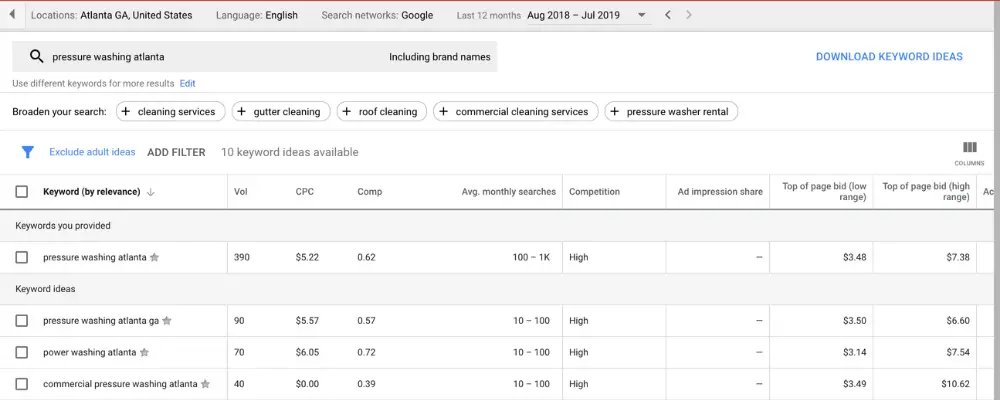Click the search magnifier icon
Viewport: 1000px width, 400px height.
pyautogui.click(x=36, y=57)
